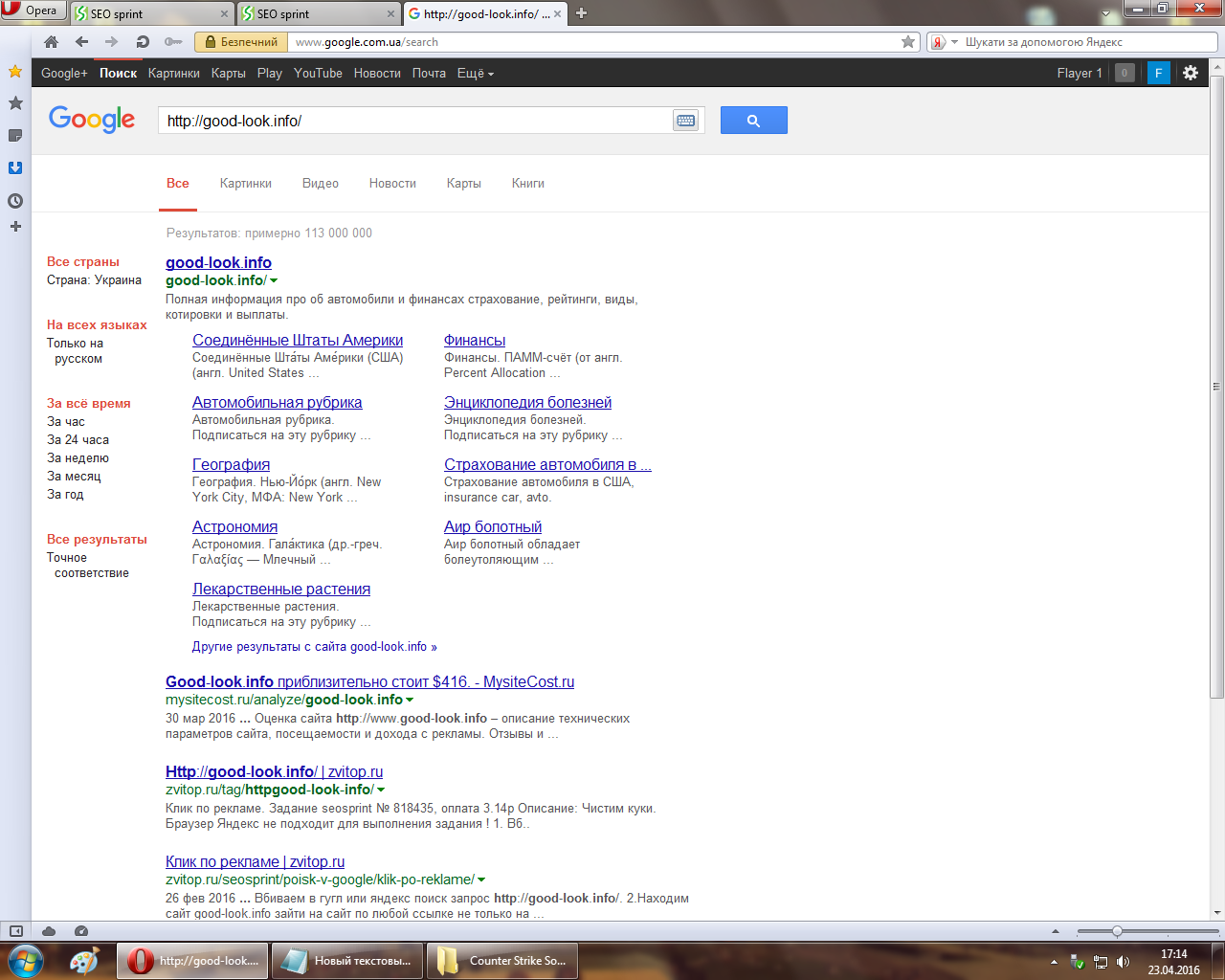Launch Paint from the taskbar

pyautogui.click(x=84, y=961)
